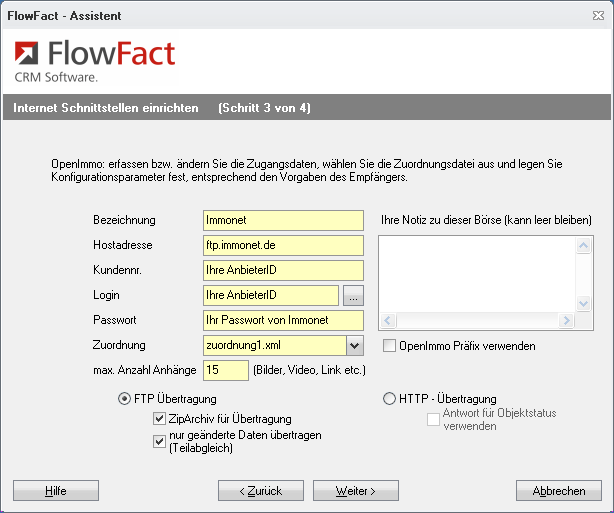Toggle ZipArchiv für Übertragung checkbox
Screen dimensions: 614x513
159,419
